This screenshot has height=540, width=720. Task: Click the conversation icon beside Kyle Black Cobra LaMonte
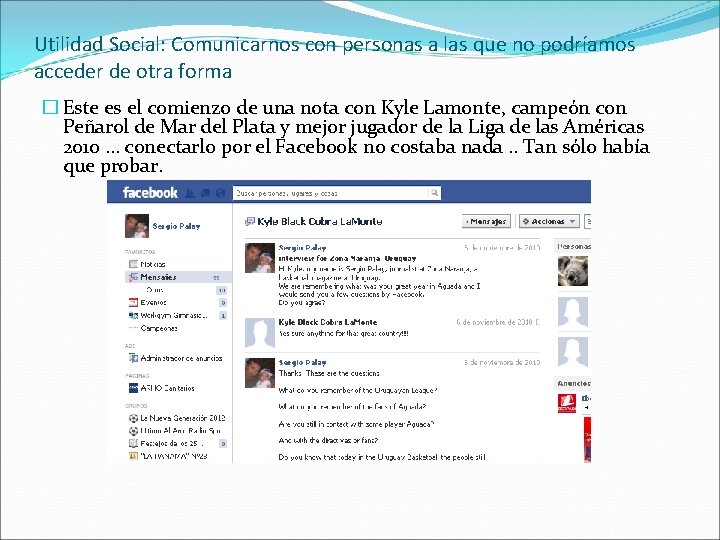[249, 222]
